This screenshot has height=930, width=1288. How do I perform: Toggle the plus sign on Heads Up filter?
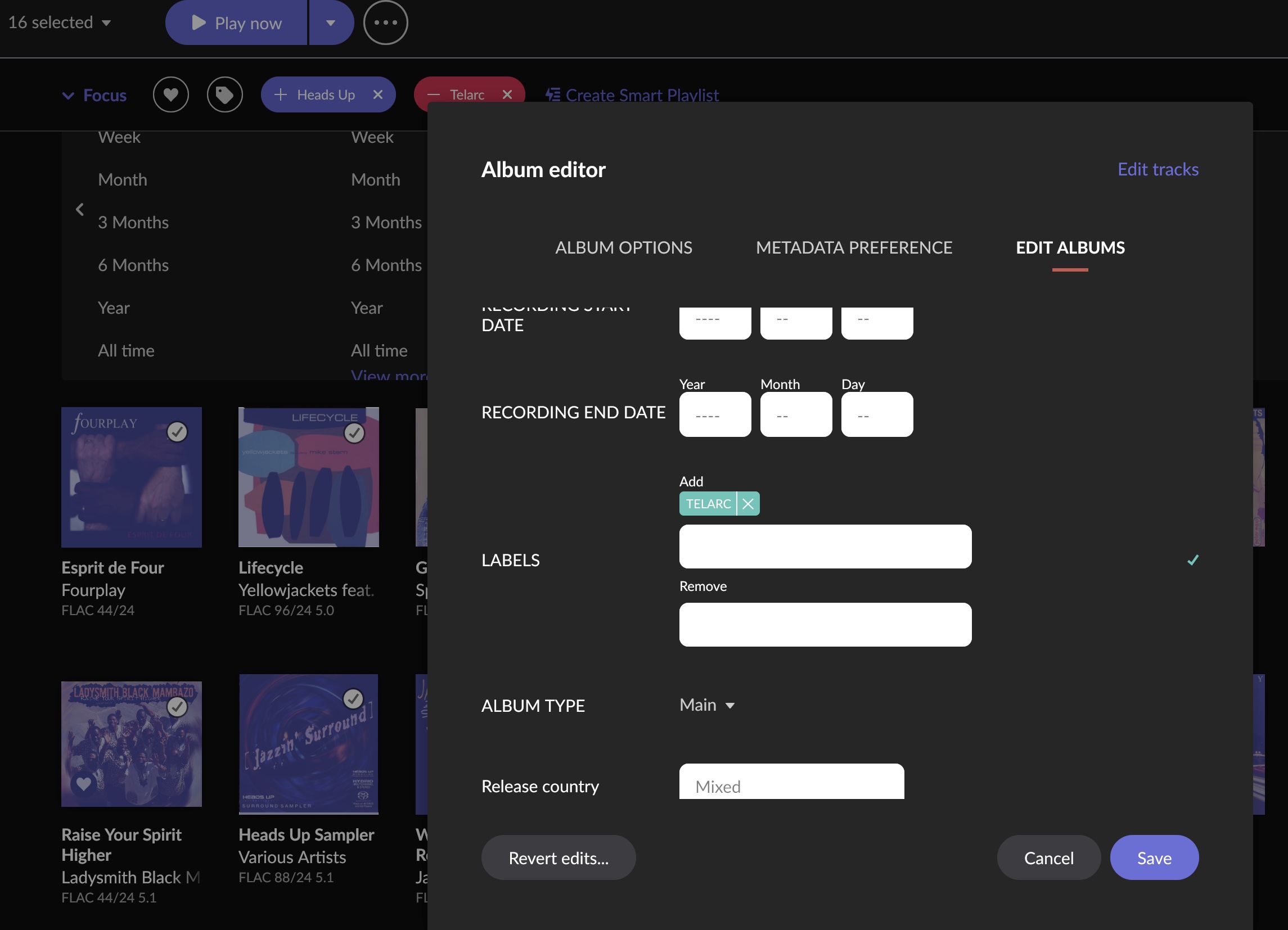[x=281, y=95]
